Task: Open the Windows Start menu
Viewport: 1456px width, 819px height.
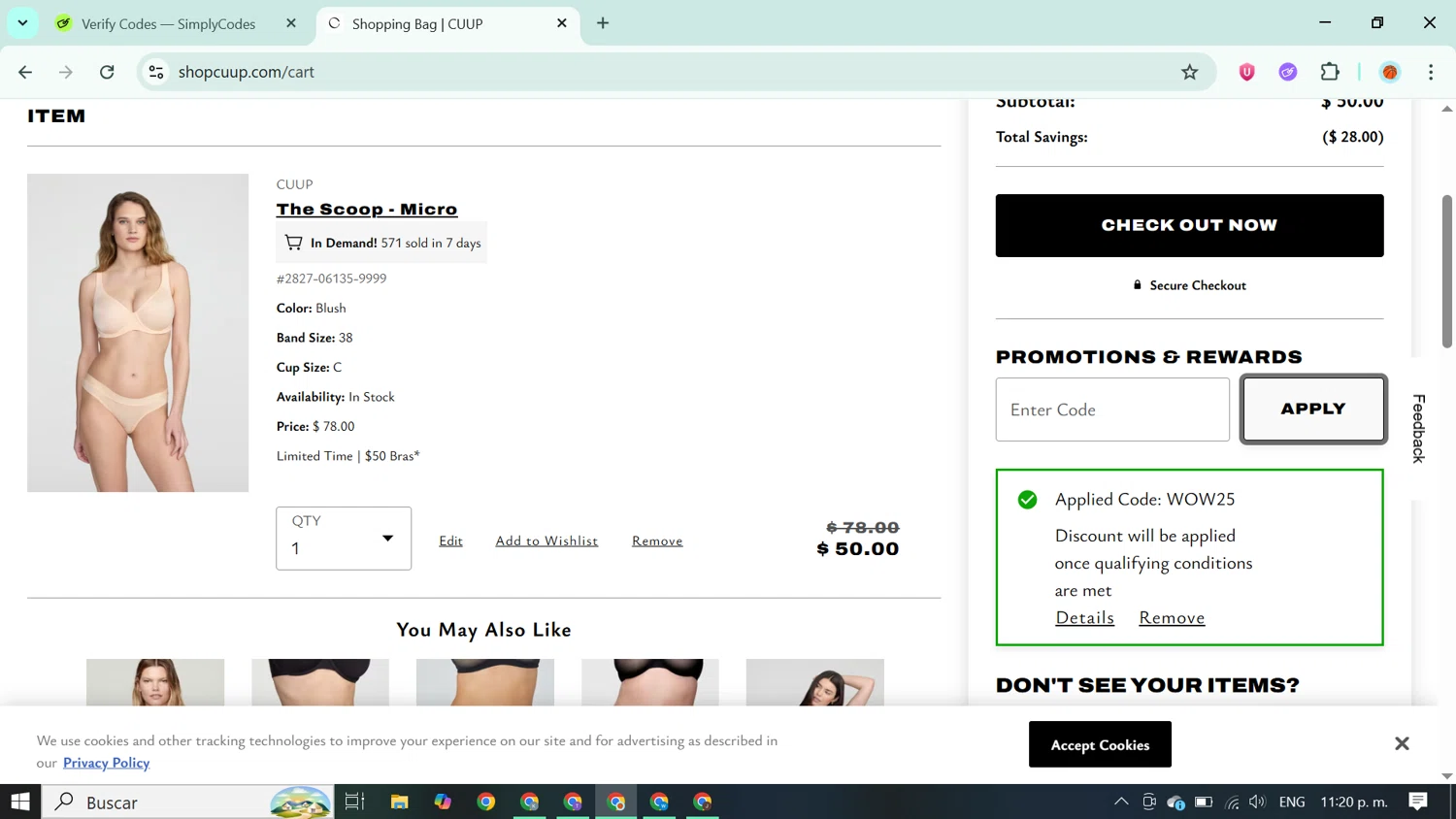Action: [20, 802]
